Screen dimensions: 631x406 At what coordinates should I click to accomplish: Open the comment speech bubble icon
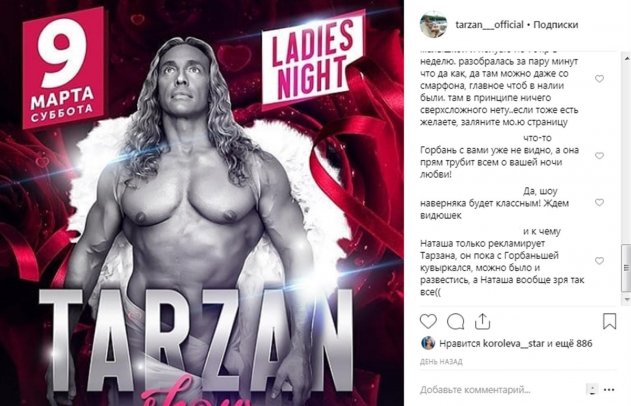point(456,322)
